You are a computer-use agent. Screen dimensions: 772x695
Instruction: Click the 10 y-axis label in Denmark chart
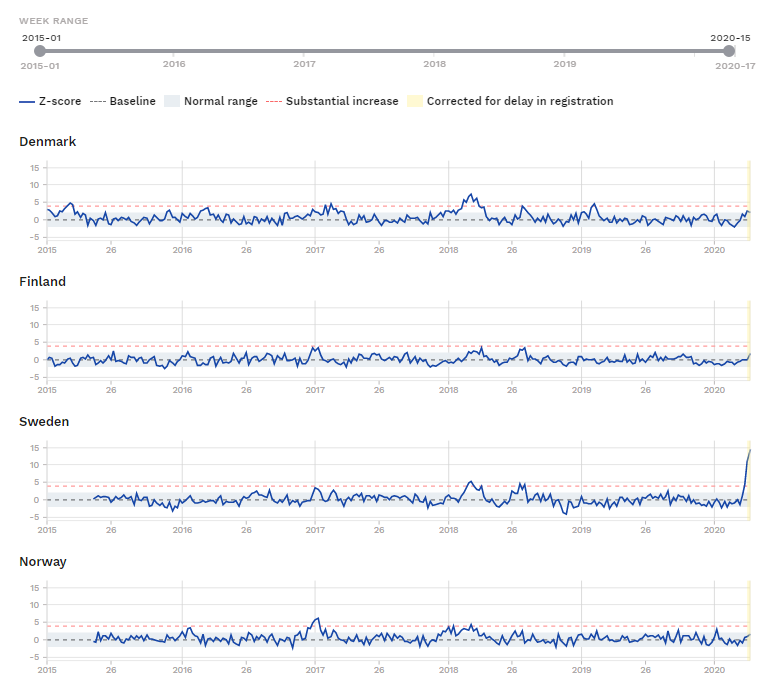34,185
